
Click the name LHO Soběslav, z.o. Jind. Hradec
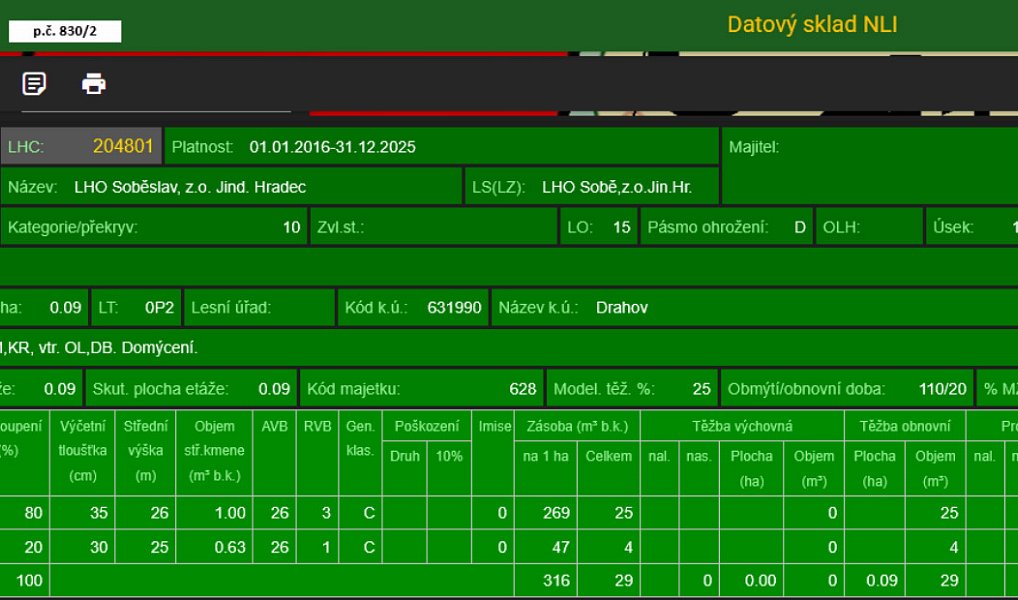[x=190, y=187]
